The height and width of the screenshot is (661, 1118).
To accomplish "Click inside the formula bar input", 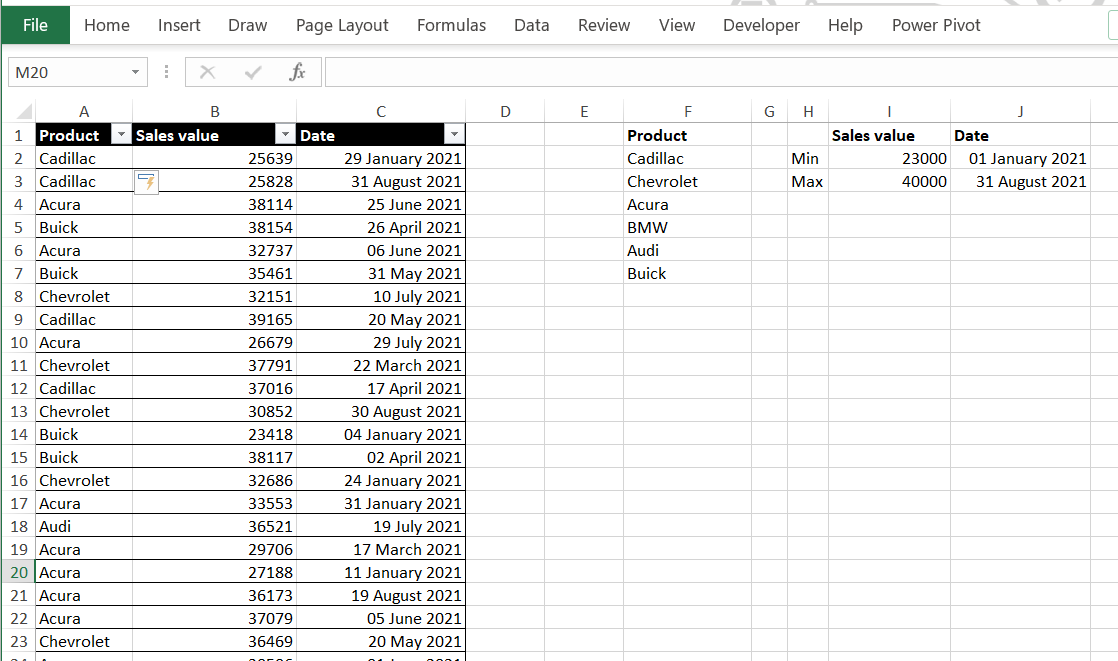I will click(x=720, y=72).
